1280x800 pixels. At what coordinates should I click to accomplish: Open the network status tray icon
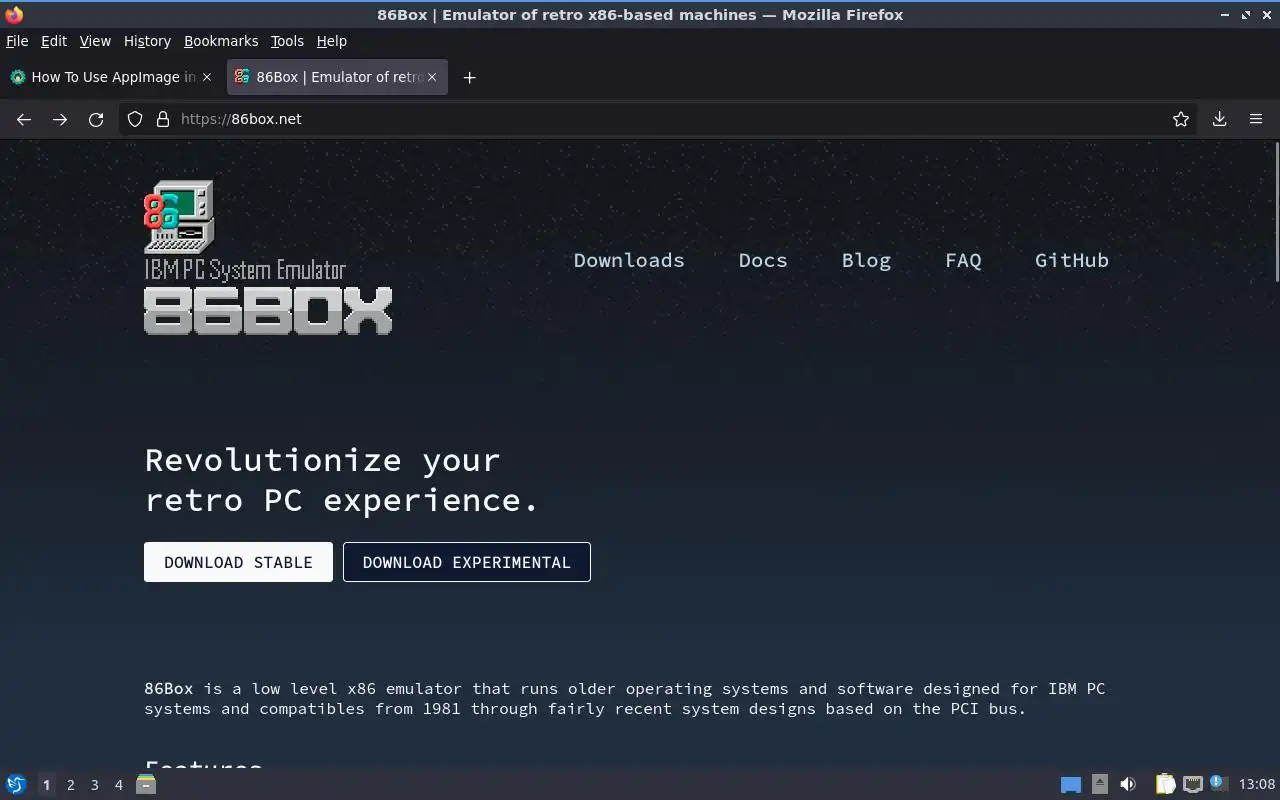pos(1192,784)
